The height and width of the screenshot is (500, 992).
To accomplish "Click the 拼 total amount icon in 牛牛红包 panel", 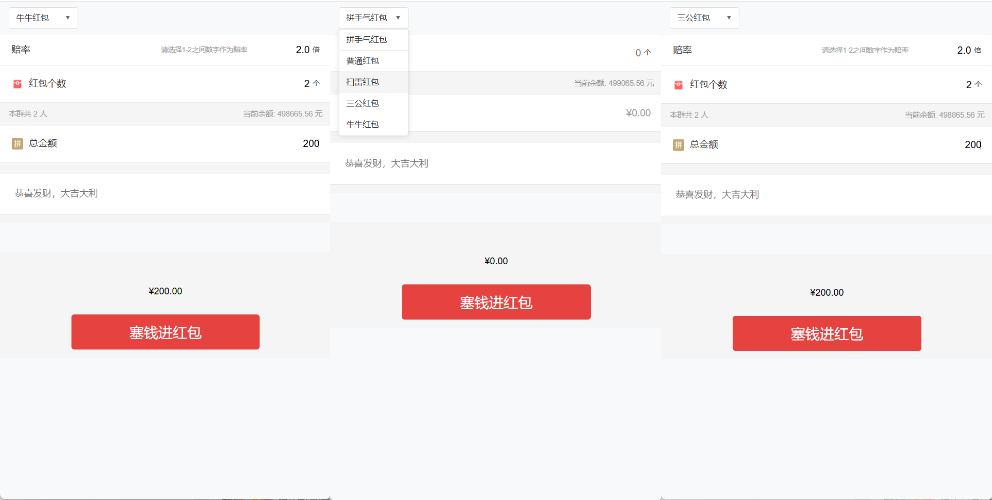I will pos(17,143).
